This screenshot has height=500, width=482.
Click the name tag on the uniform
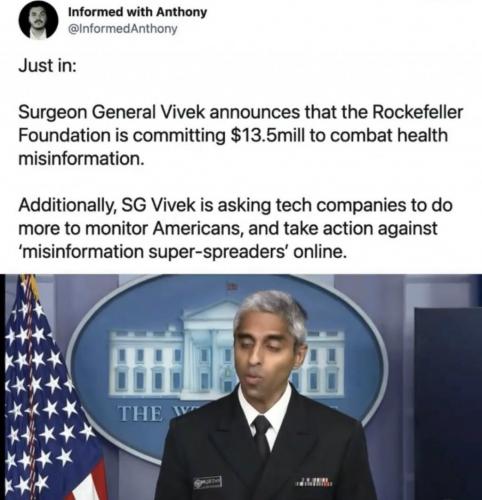[x=209, y=482]
